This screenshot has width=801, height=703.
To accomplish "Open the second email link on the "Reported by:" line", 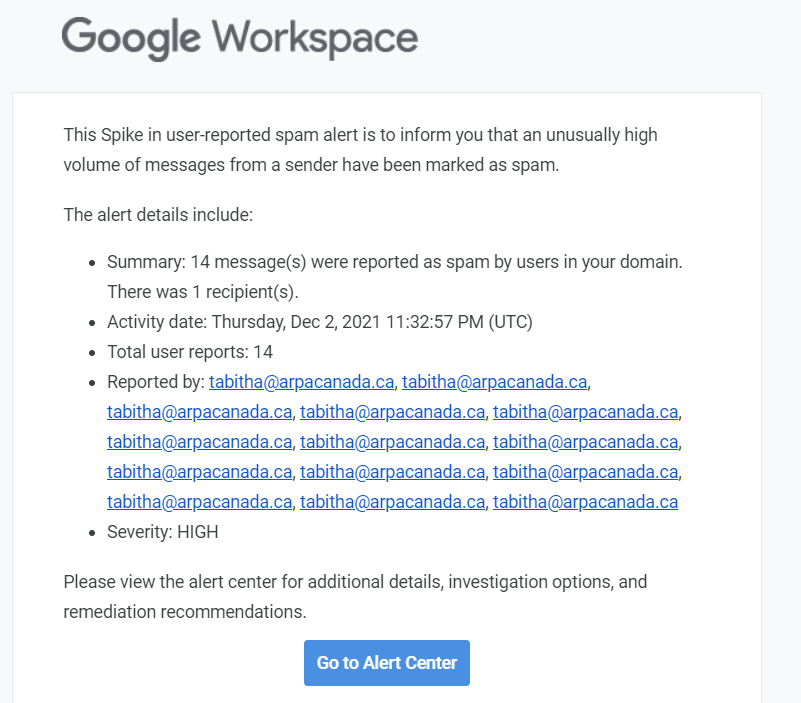I will point(495,382).
